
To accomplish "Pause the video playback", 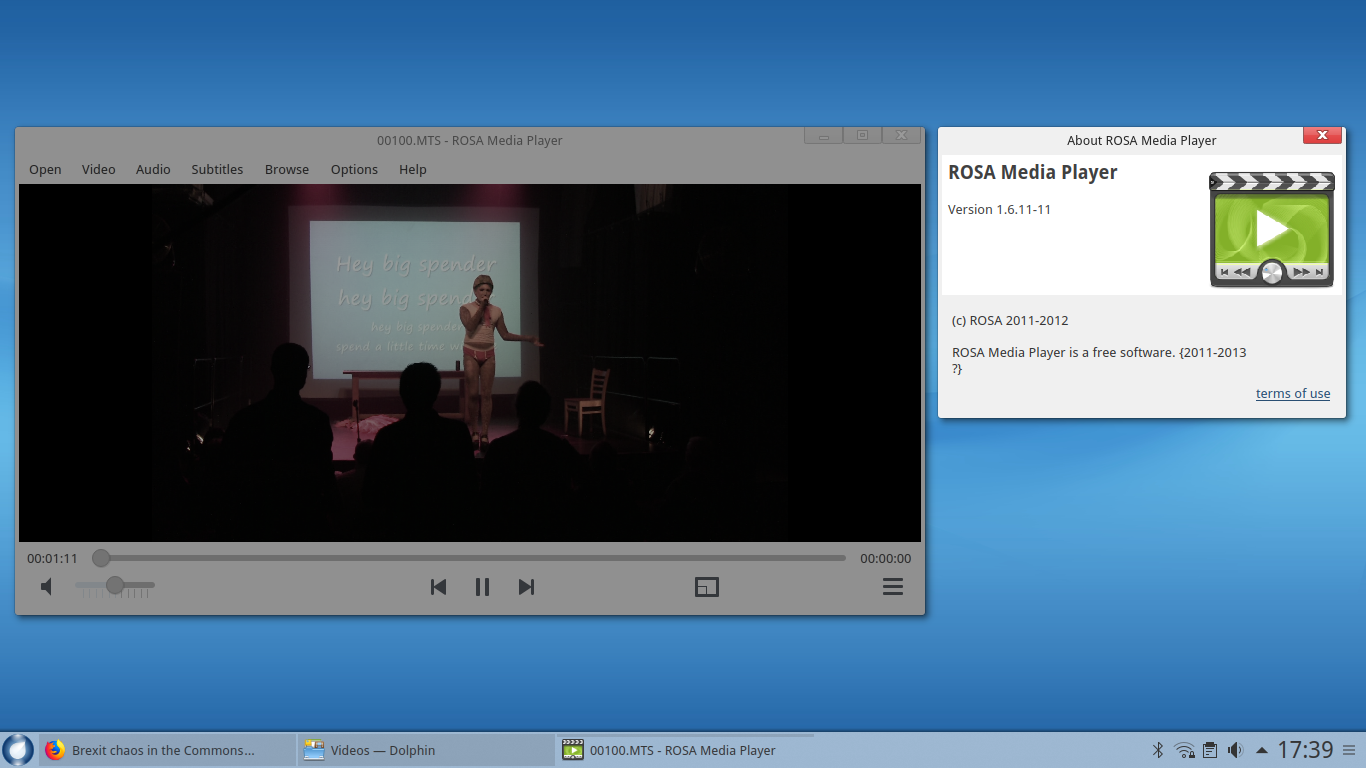I will pos(482,587).
